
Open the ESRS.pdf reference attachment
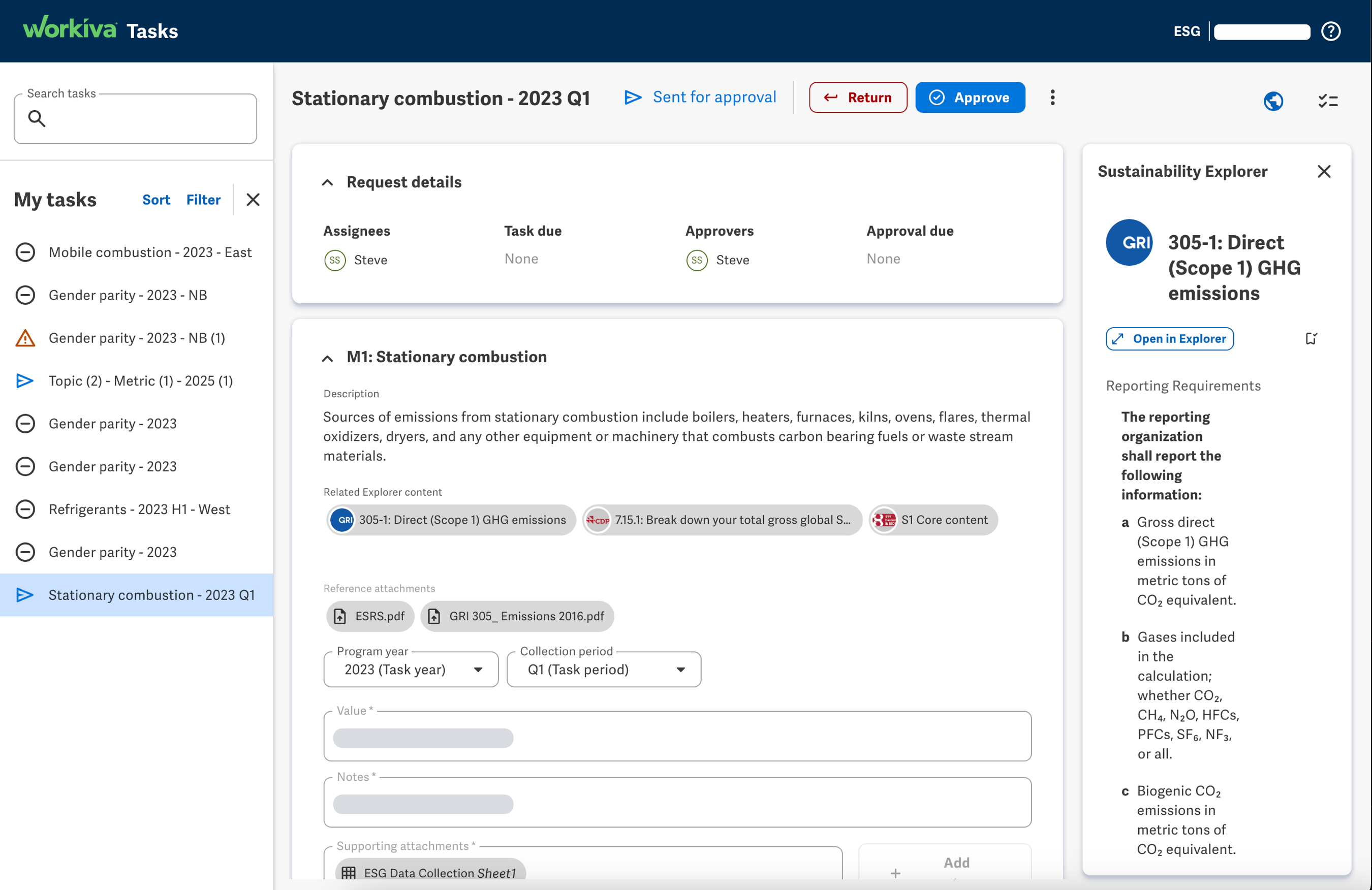(370, 616)
